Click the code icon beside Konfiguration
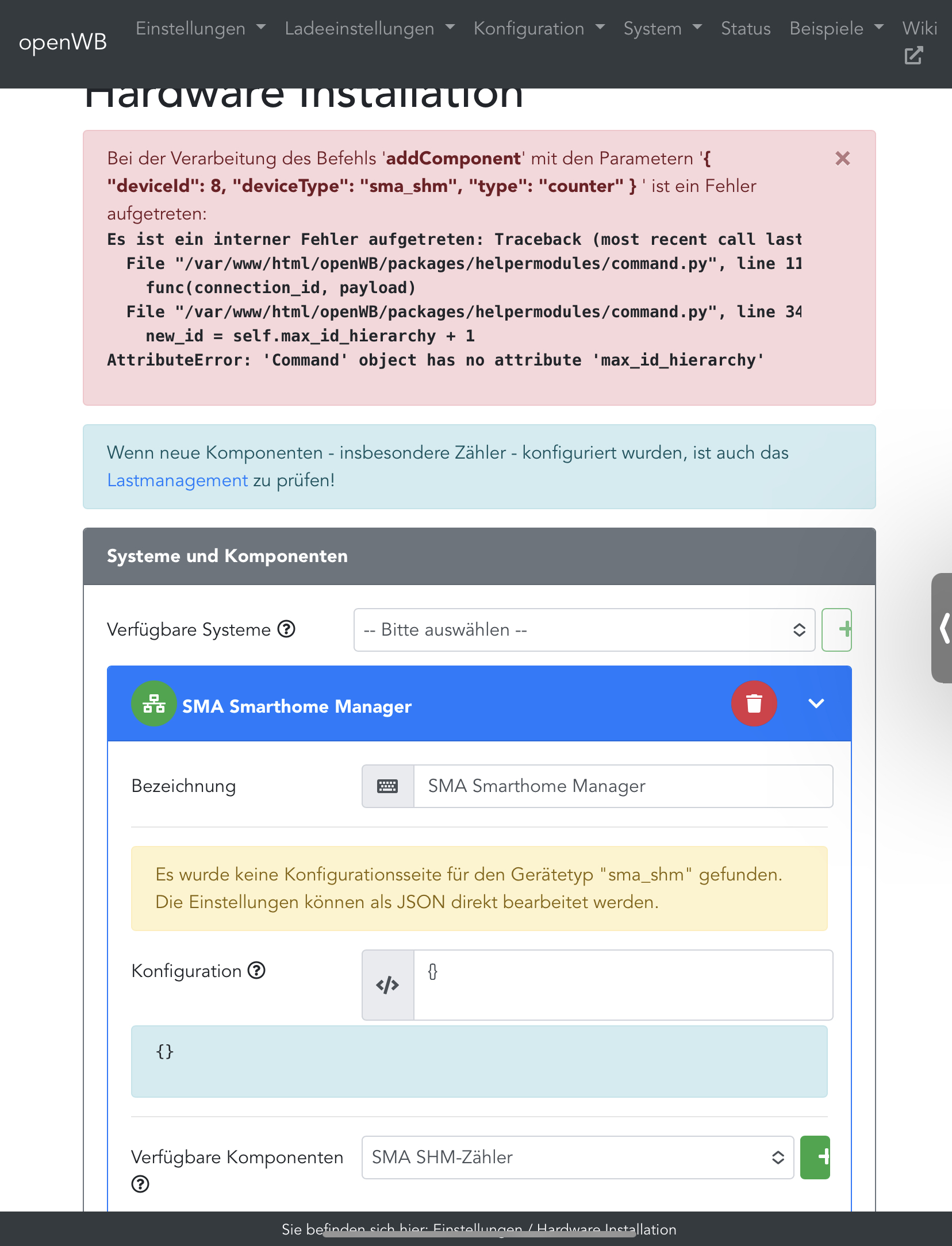The height and width of the screenshot is (1246, 952). [387, 985]
